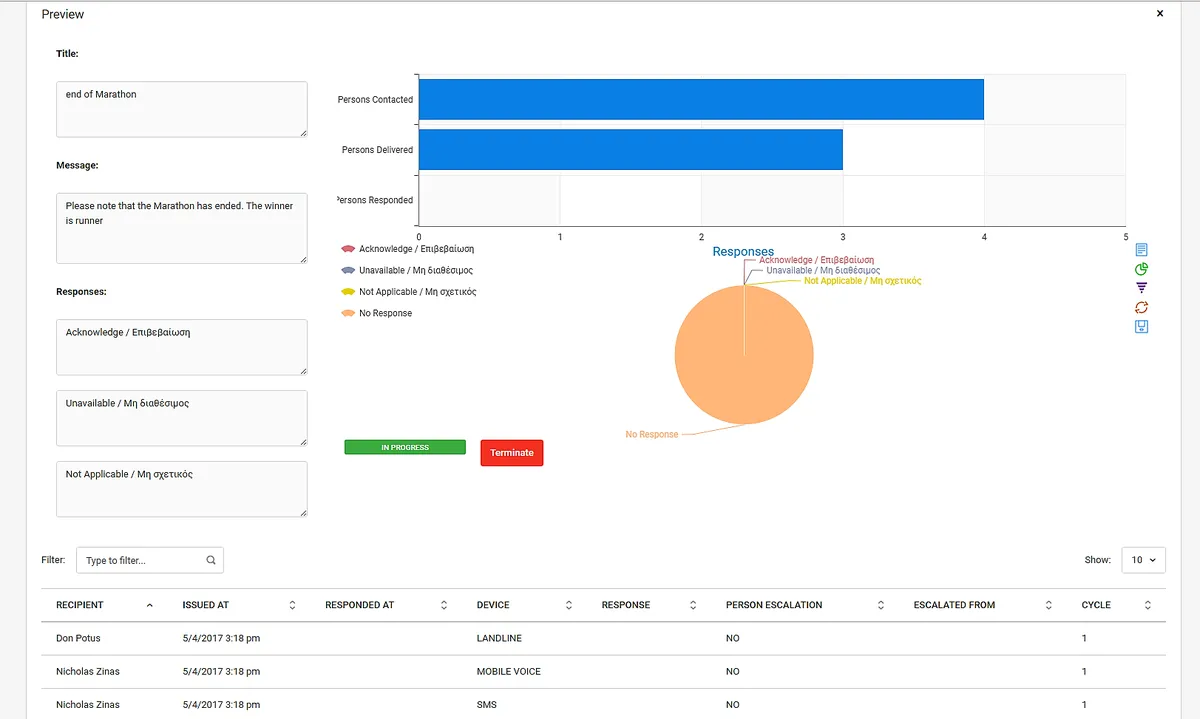The height and width of the screenshot is (719, 1200).
Task: Open the blue data view document icon
Action: click(1142, 249)
